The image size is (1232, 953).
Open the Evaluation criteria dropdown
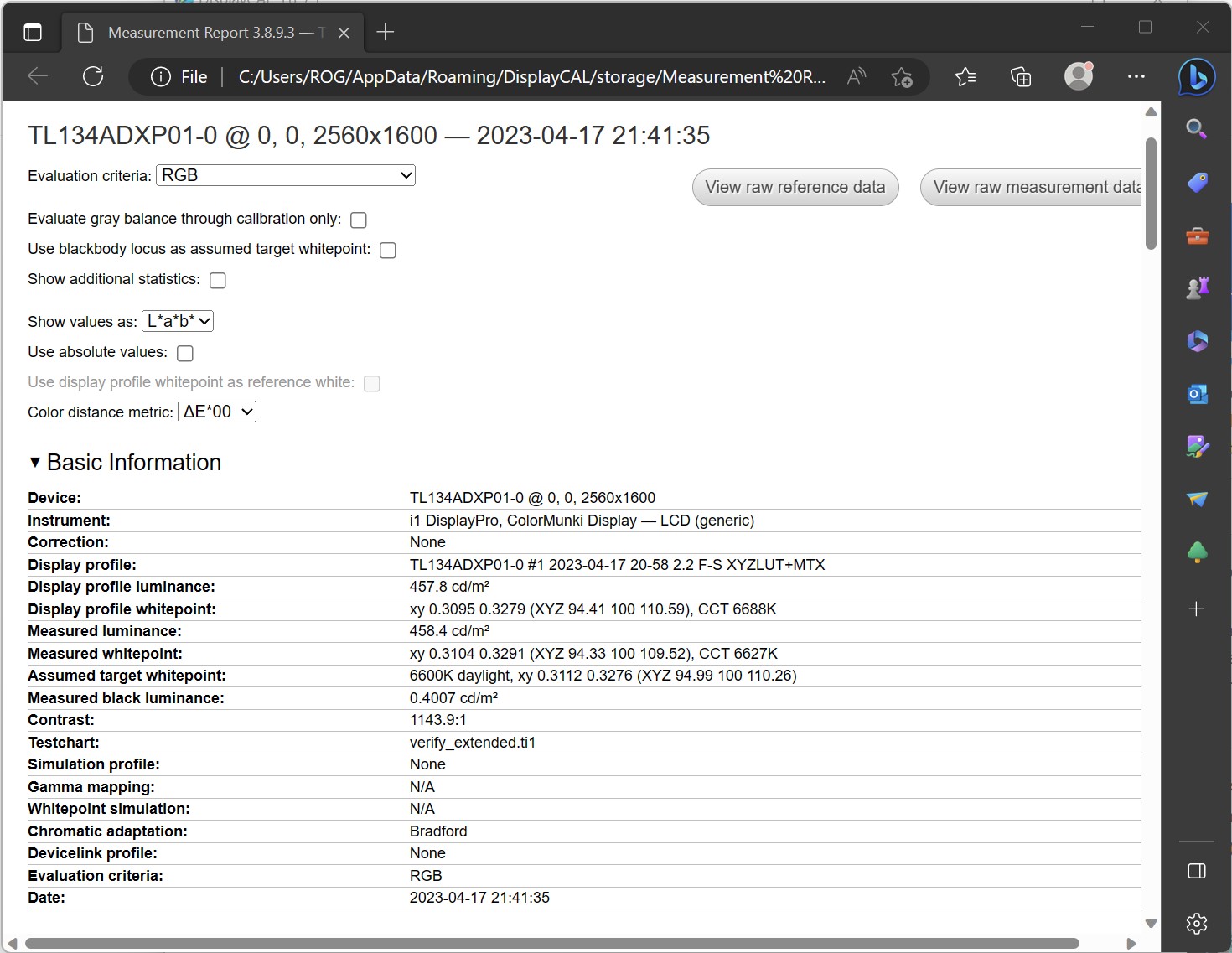coord(286,175)
